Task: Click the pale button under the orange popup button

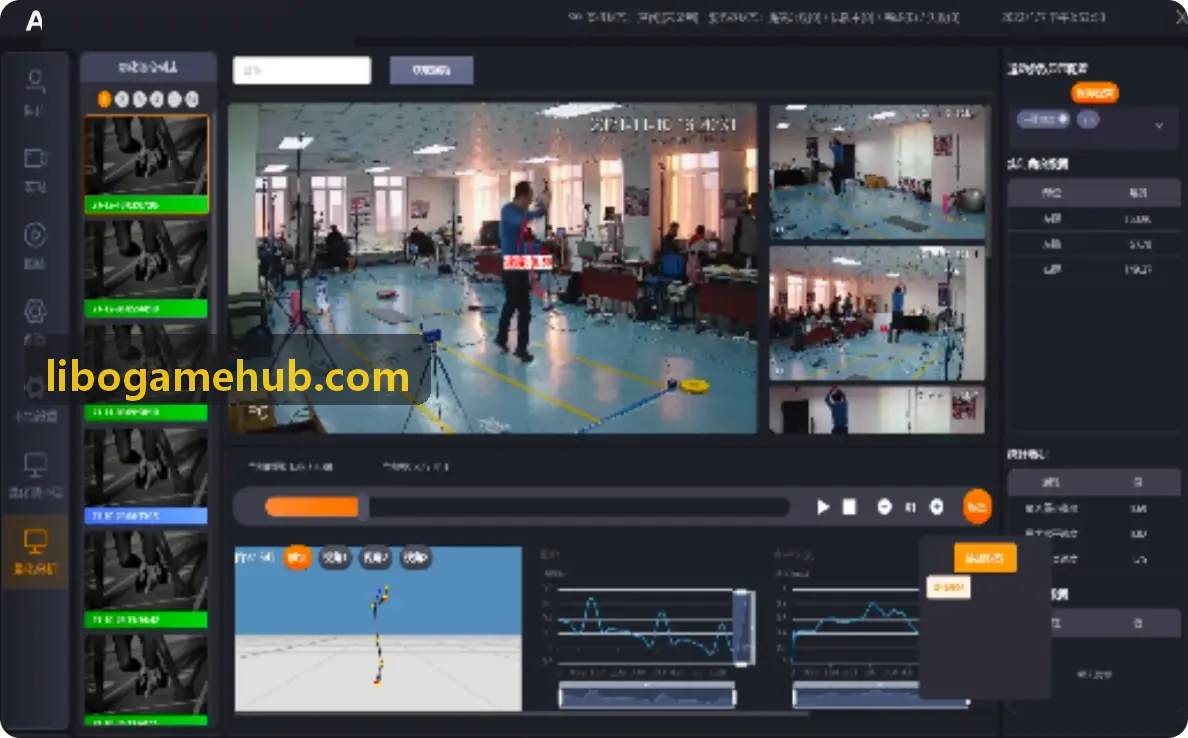Action: pos(948,587)
